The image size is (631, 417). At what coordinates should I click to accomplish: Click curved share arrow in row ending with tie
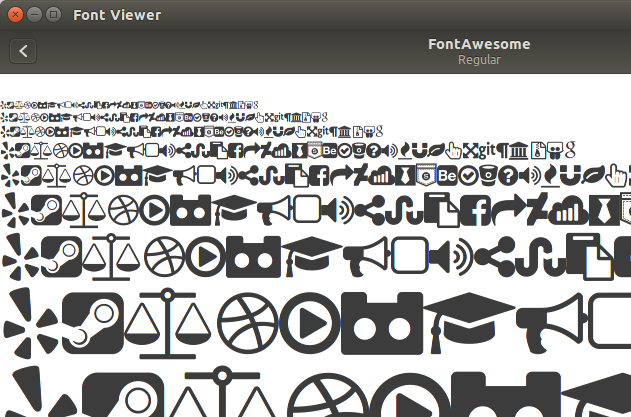(509, 209)
